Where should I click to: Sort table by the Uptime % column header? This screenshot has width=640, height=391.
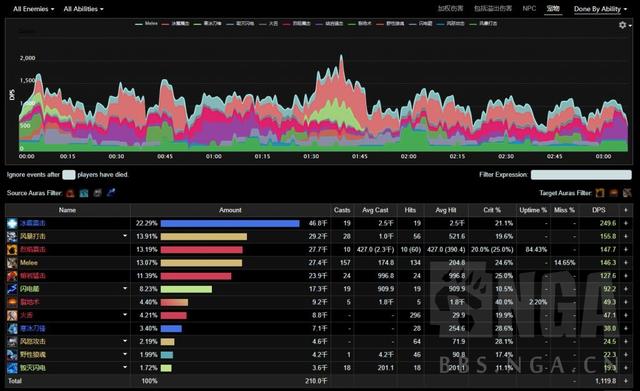click(x=533, y=210)
